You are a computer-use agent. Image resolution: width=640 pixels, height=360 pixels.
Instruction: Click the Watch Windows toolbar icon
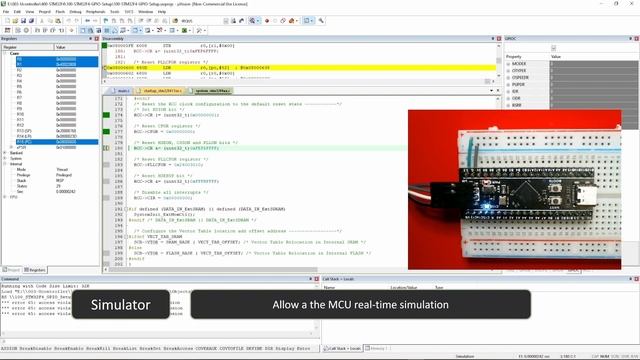[122, 30]
